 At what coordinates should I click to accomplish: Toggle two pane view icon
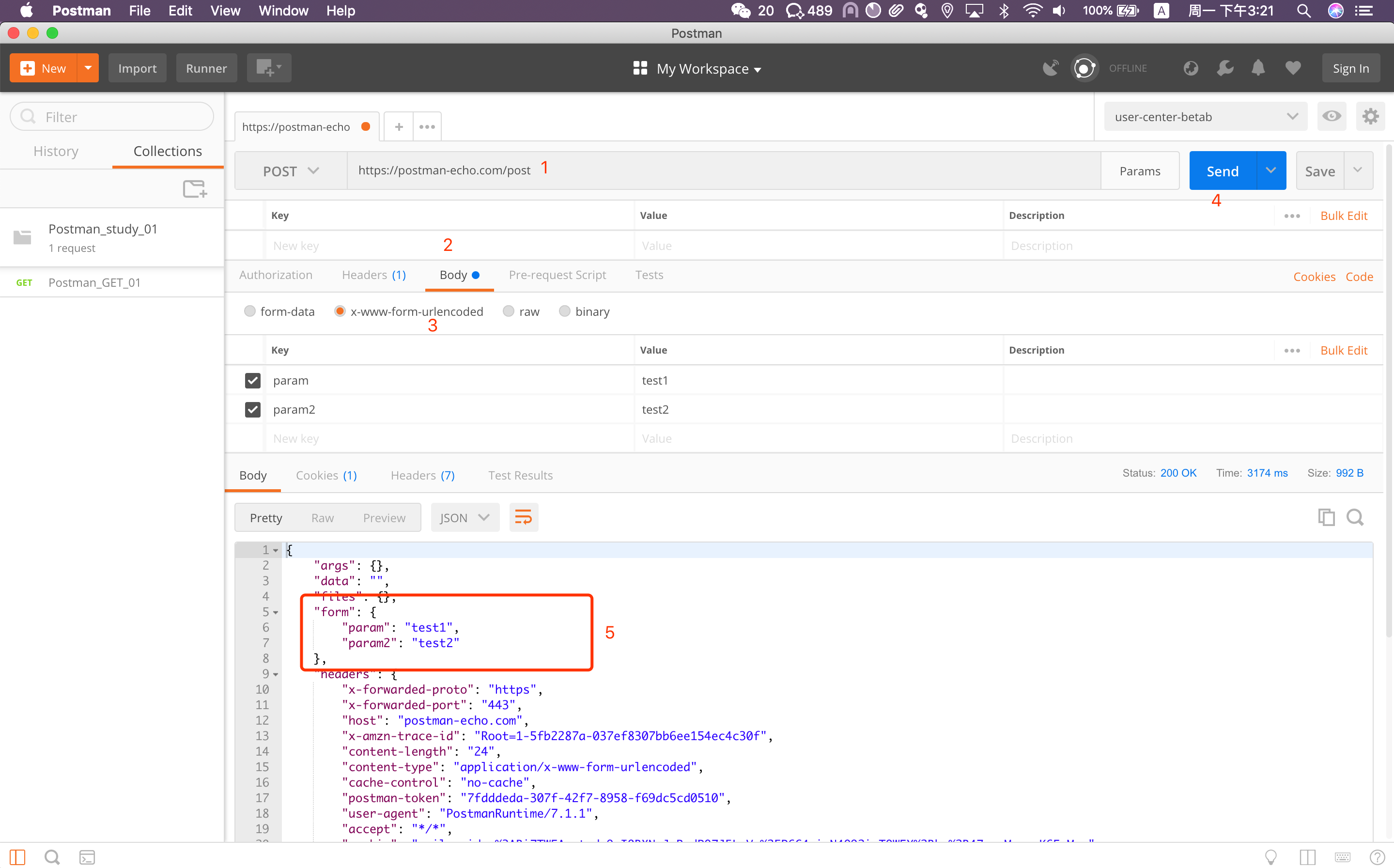[x=1308, y=857]
